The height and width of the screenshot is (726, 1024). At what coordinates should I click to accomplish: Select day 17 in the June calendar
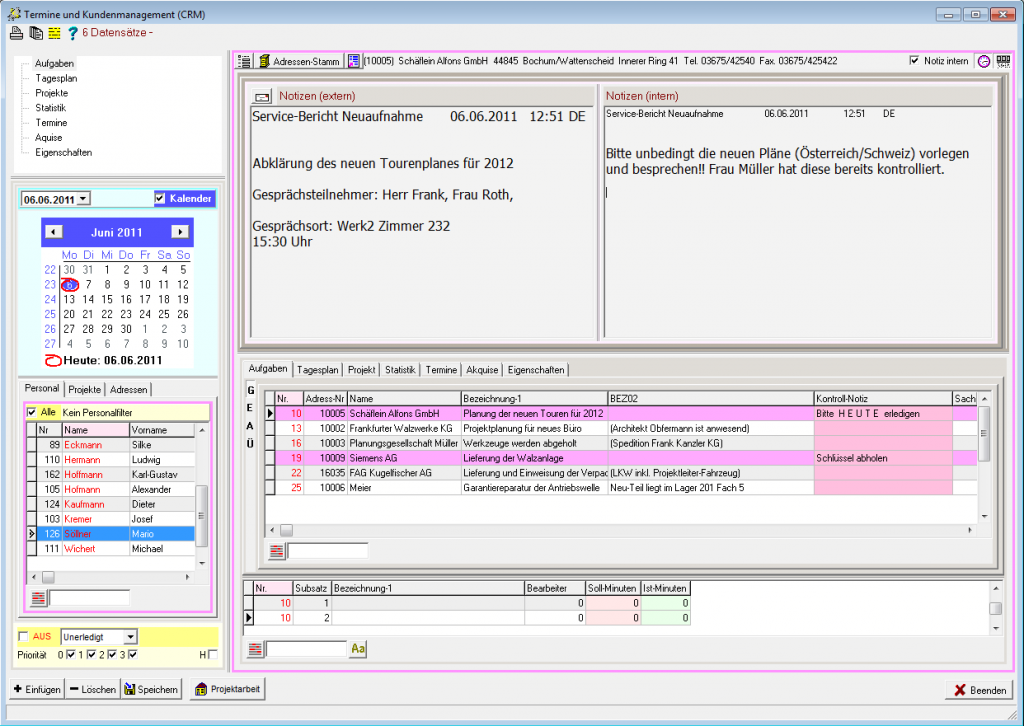pos(145,300)
